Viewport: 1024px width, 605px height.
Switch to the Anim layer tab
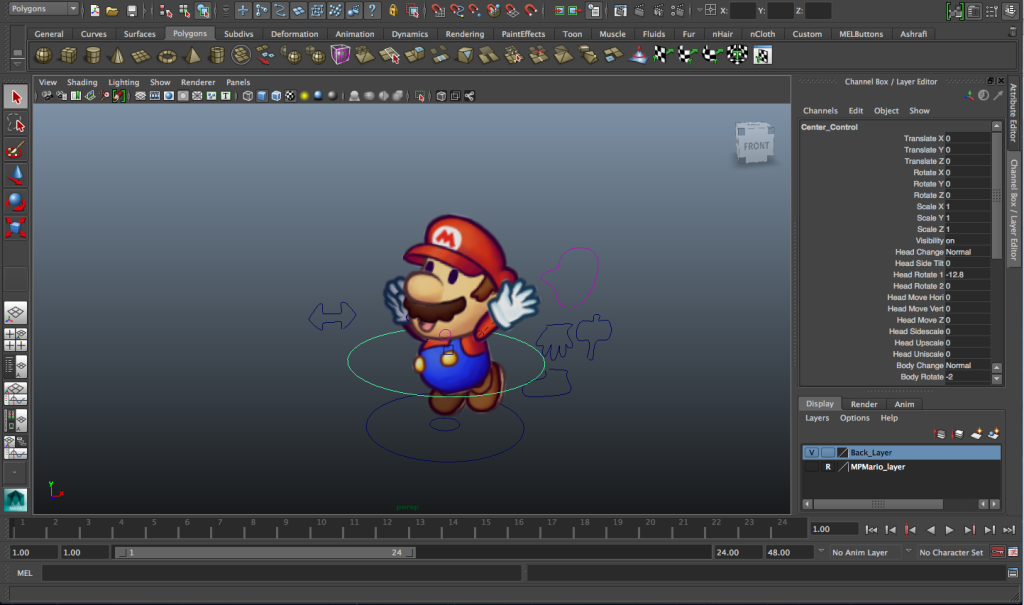pos(904,404)
